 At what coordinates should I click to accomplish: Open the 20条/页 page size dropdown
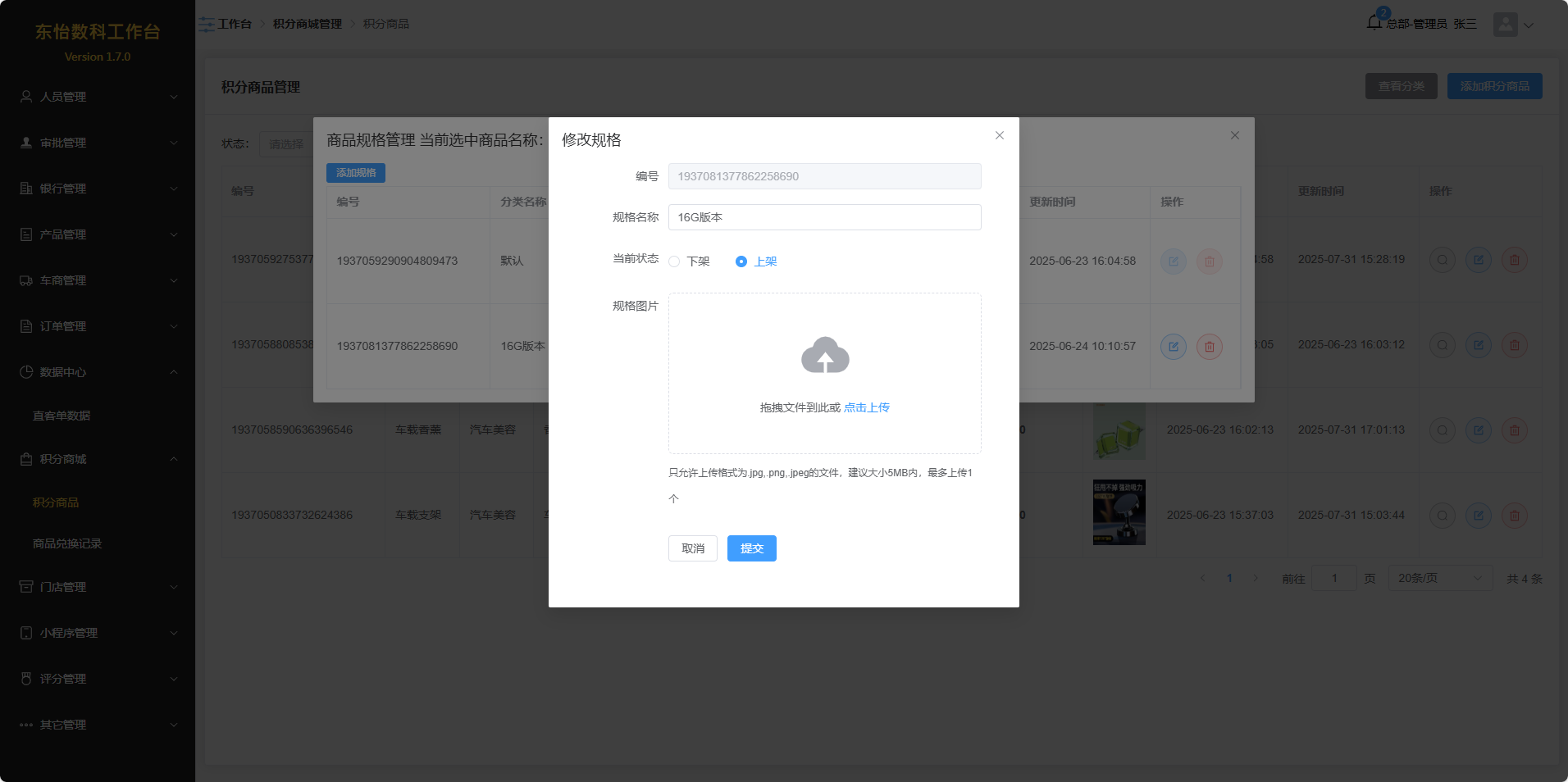pyautogui.click(x=1439, y=579)
